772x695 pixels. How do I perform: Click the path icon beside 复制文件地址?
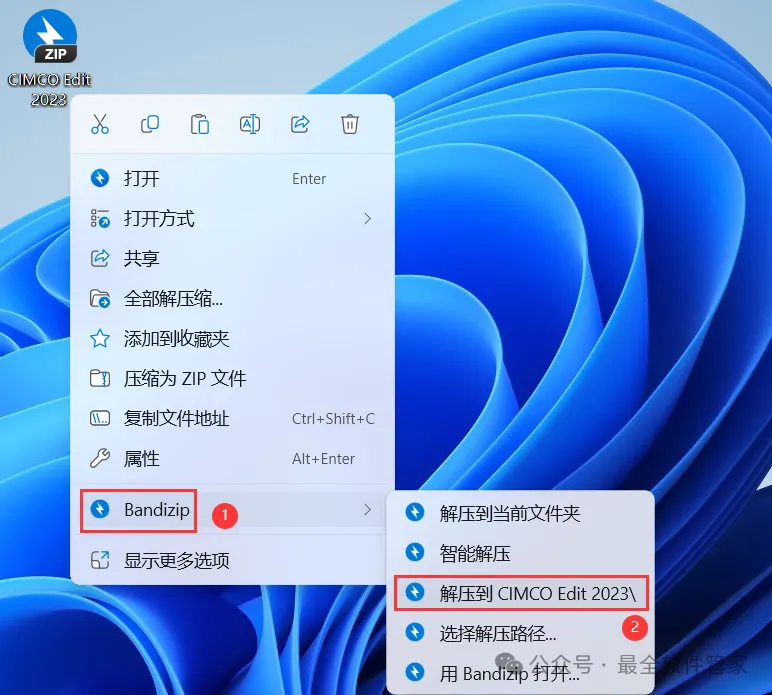tap(100, 419)
